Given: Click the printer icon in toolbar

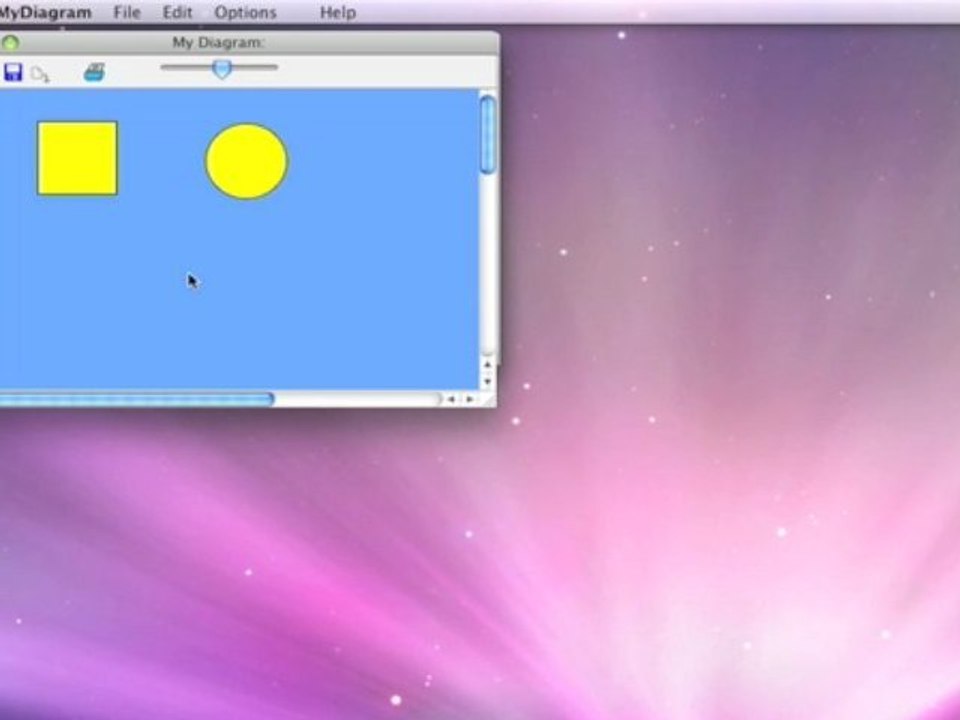Looking at the screenshot, I should pyautogui.click(x=94, y=72).
